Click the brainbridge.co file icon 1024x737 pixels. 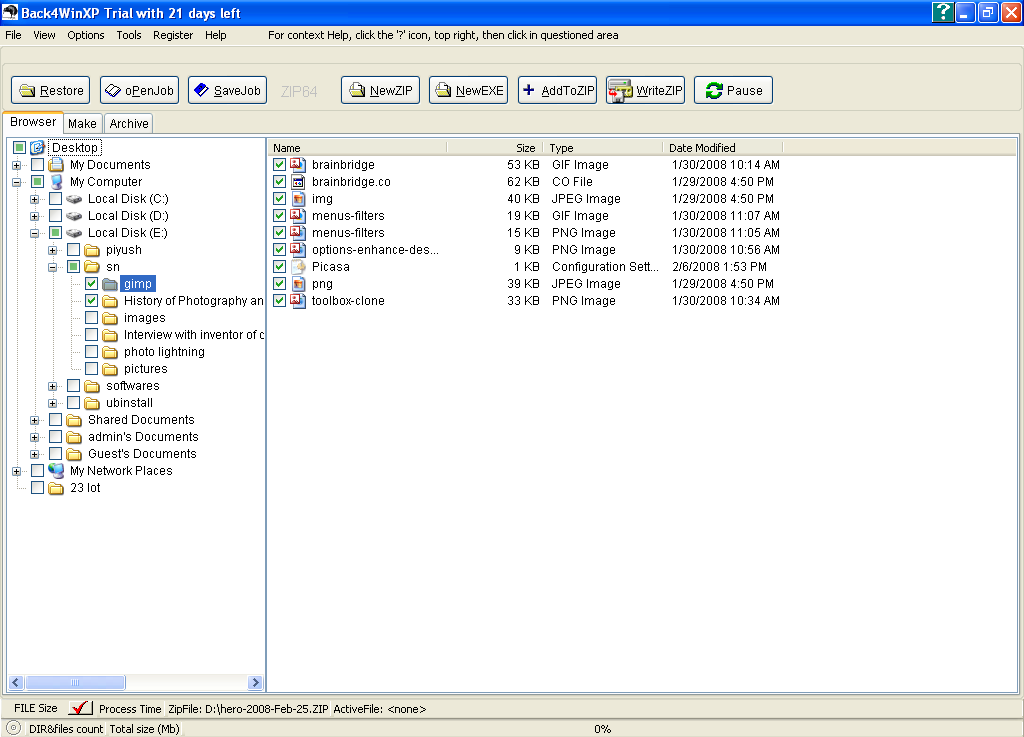[x=298, y=181]
